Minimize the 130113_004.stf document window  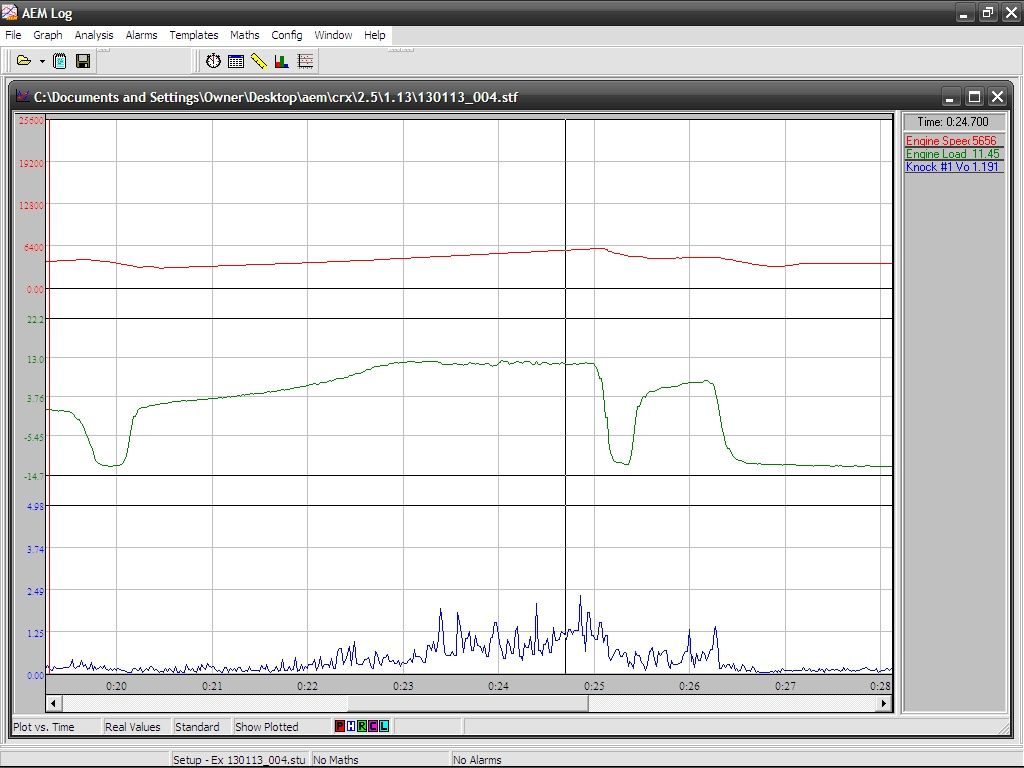point(950,97)
